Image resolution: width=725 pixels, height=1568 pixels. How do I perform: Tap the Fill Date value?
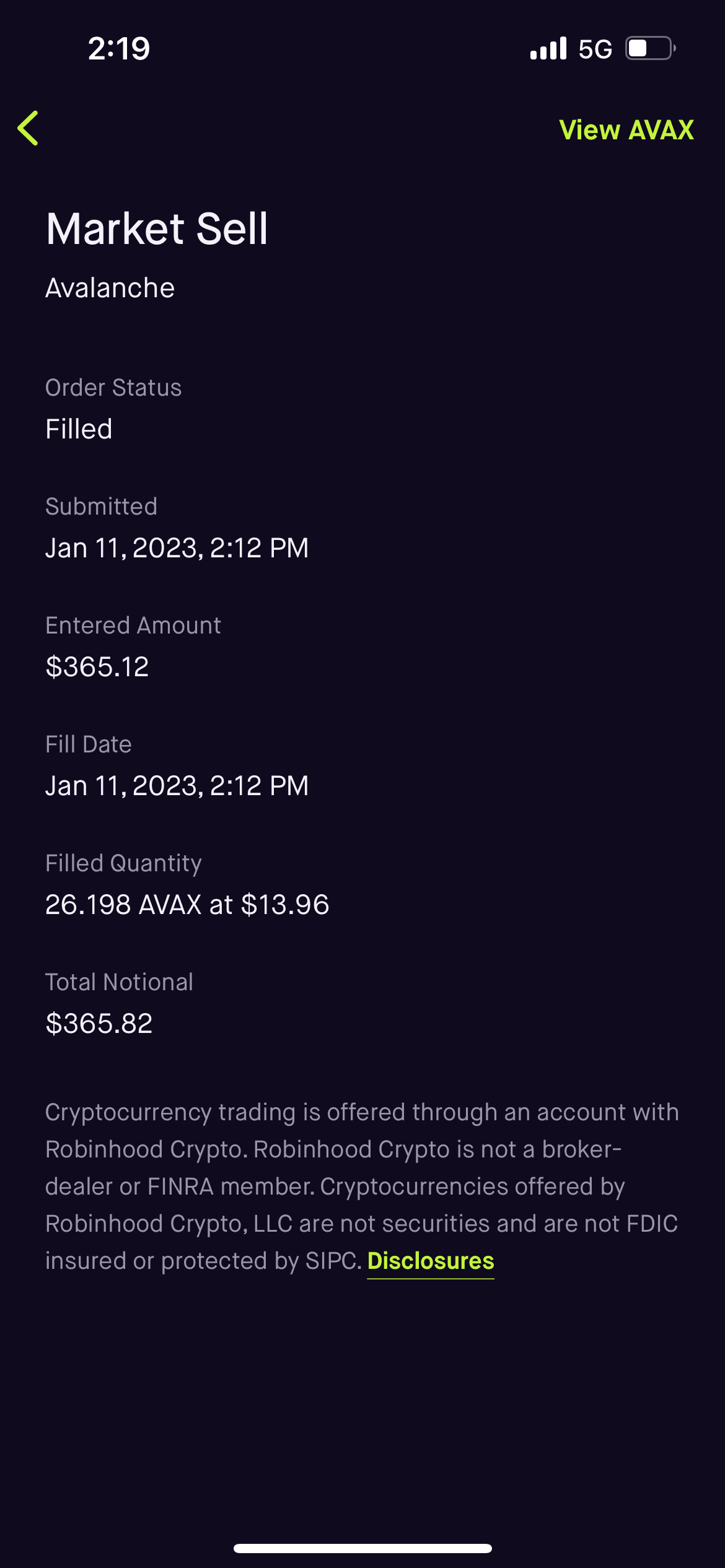coord(177,786)
